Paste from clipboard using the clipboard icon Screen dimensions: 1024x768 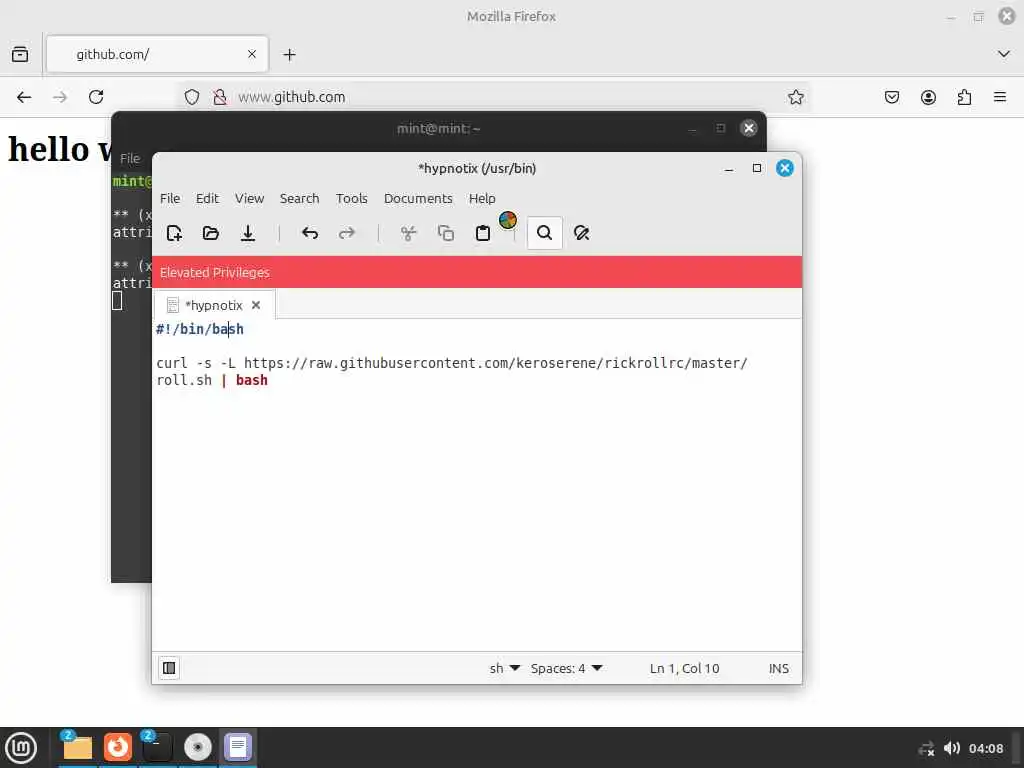pos(483,233)
